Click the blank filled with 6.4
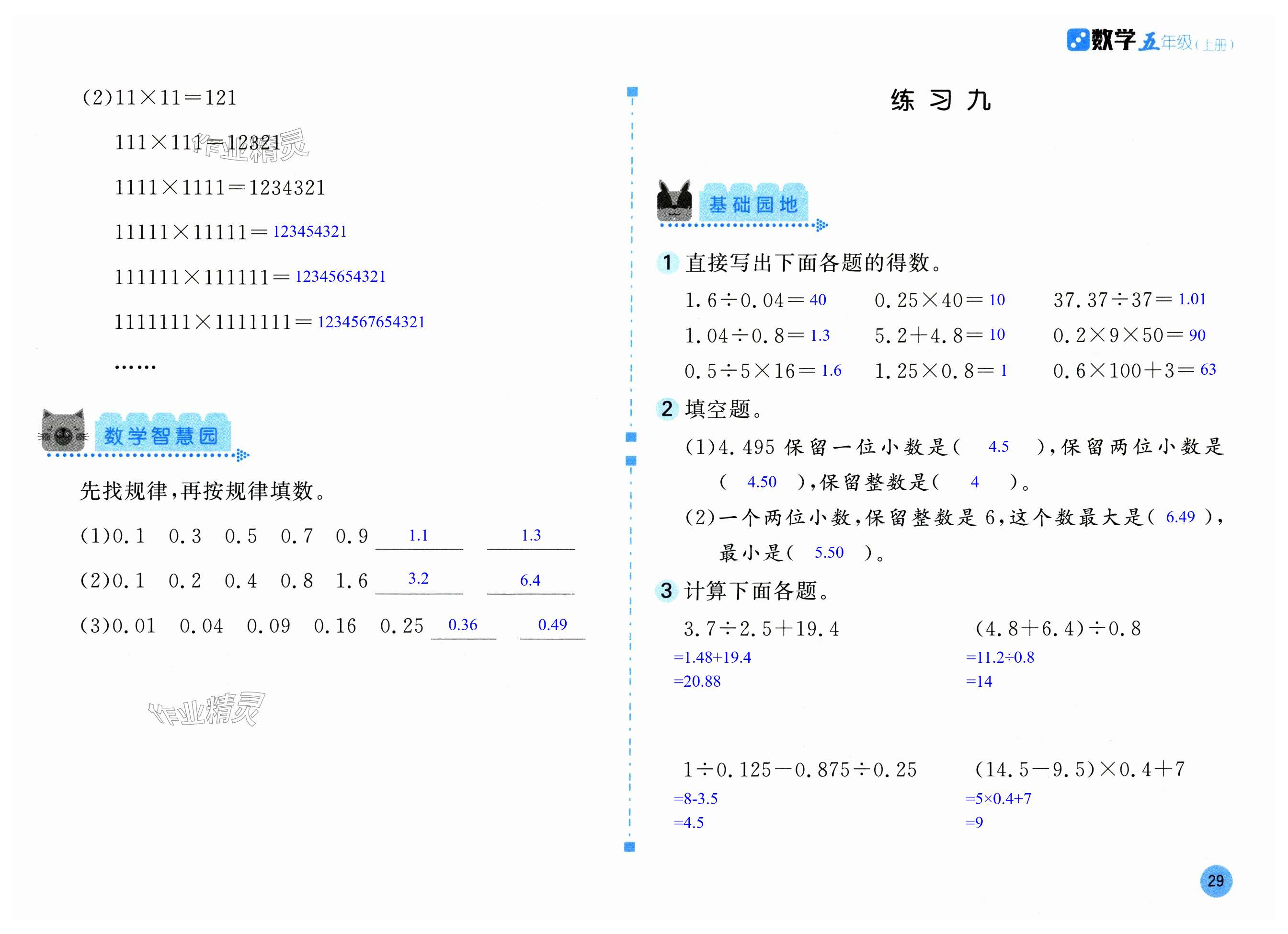This screenshot has width=1288, height=934. 530,581
